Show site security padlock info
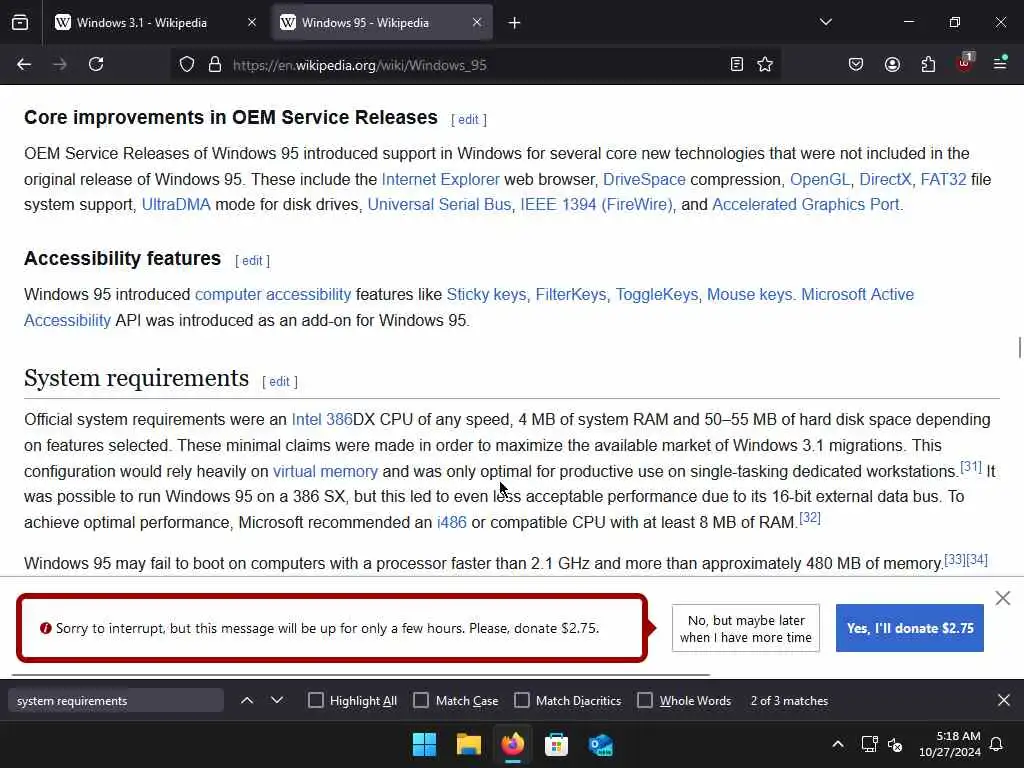 [x=215, y=65]
